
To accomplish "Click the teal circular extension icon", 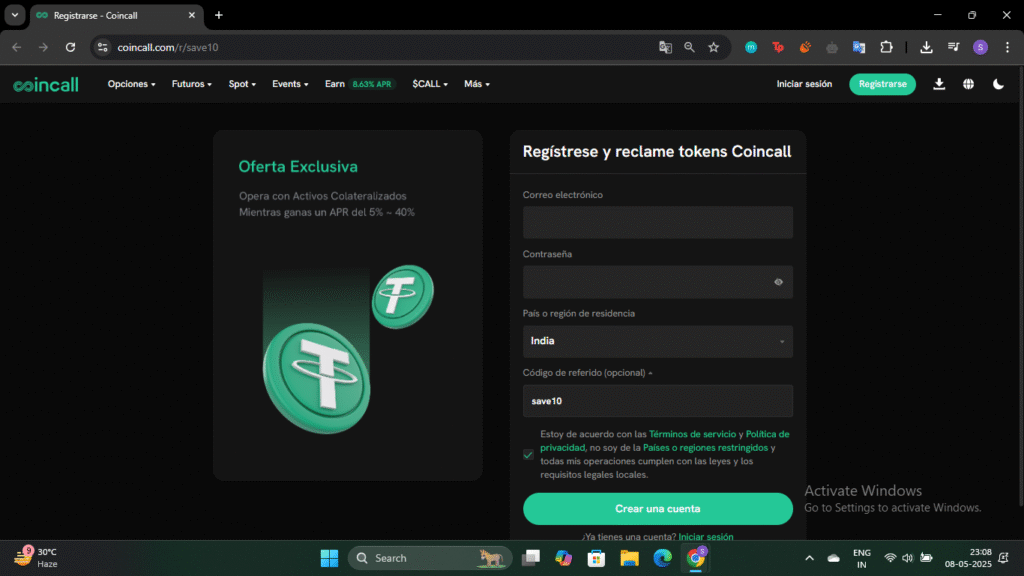I will 751,47.
